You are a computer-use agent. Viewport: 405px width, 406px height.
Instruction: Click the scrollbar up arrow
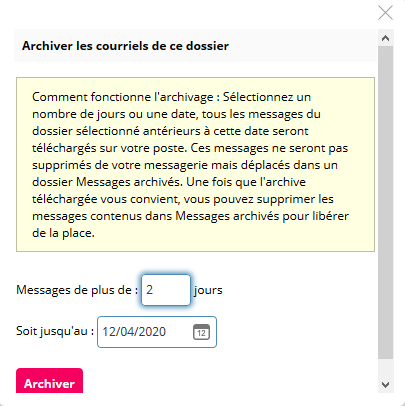point(386,38)
